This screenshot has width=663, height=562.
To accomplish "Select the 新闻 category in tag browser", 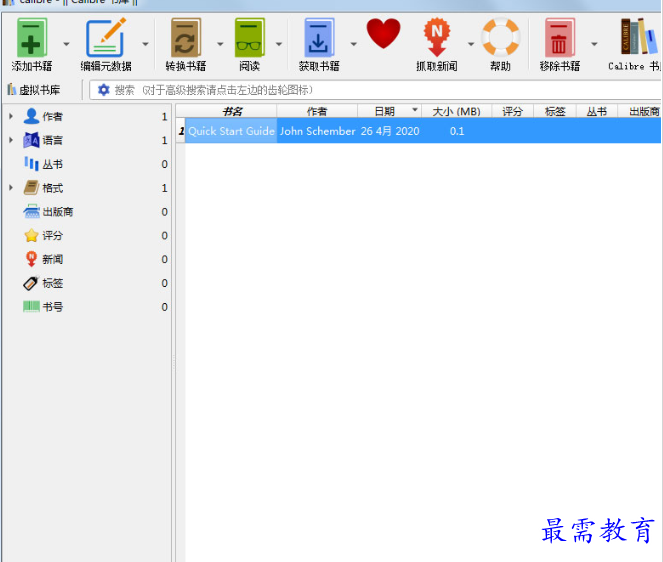I will coord(52,259).
